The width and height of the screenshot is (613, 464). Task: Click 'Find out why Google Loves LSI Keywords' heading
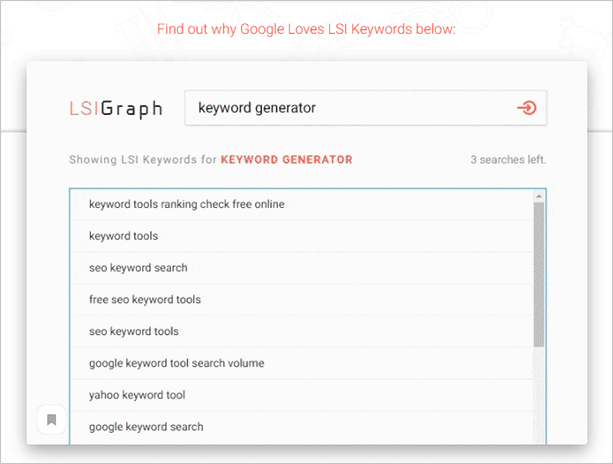click(306, 28)
